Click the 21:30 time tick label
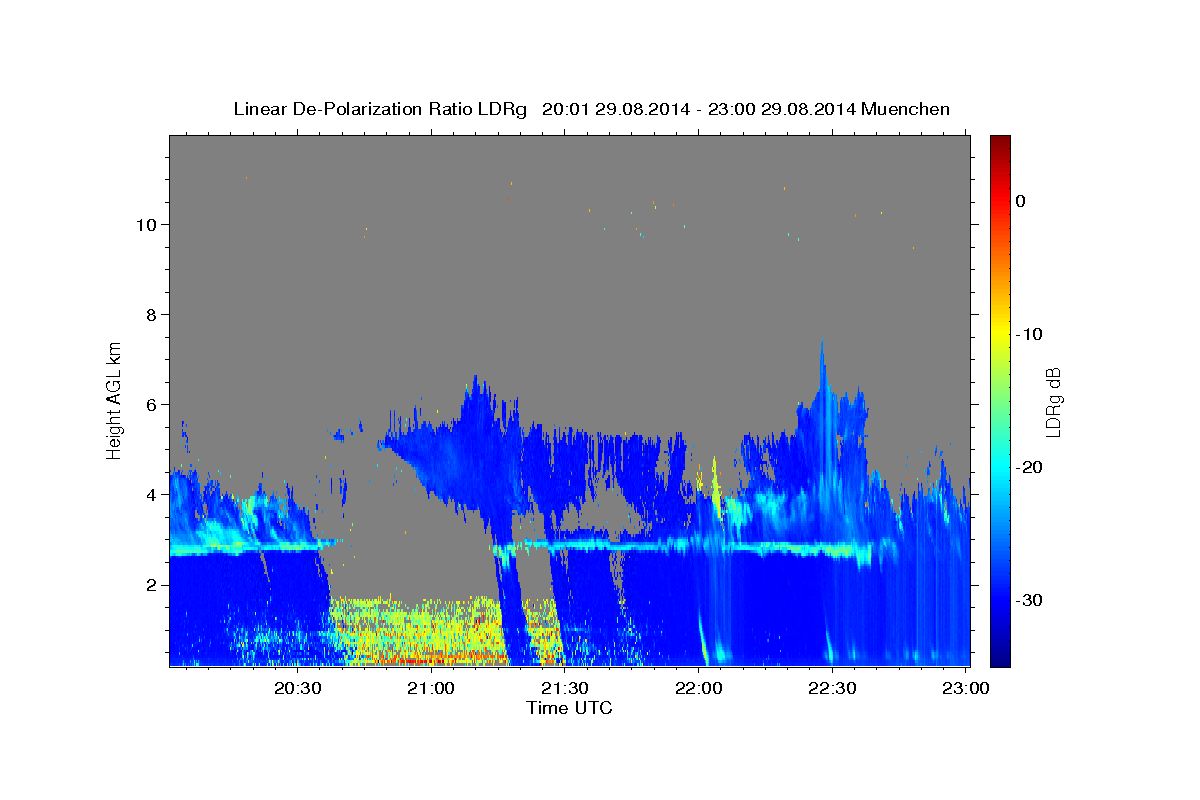1200x800 pixels. tap(564, 689)
